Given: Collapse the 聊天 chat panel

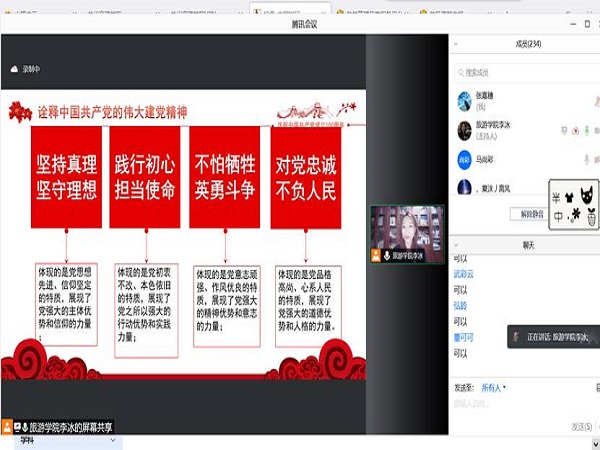Looking at the screenshot, I should (x=455, y=244).
